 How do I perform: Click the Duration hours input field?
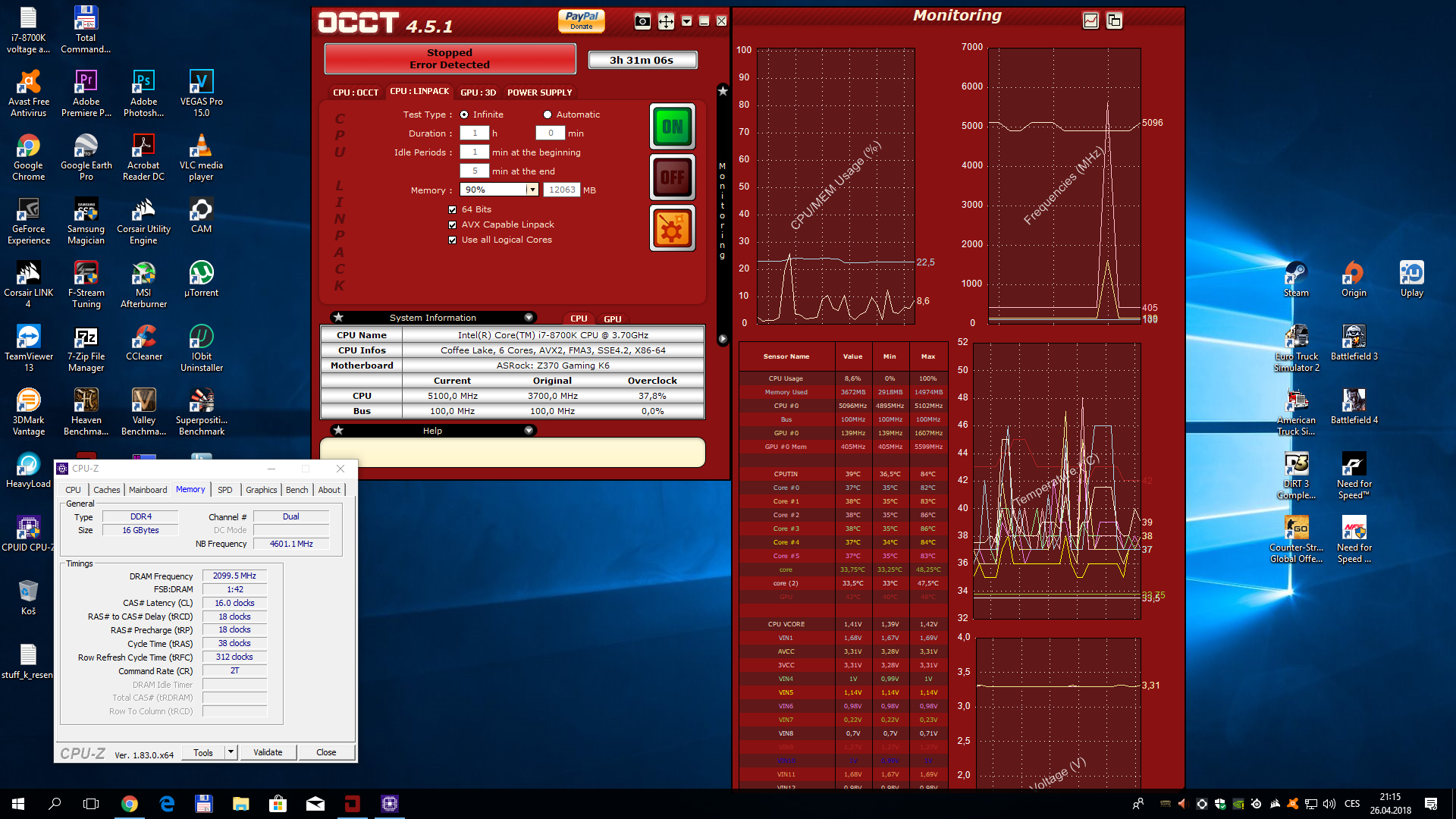click(x=475, y=133)
